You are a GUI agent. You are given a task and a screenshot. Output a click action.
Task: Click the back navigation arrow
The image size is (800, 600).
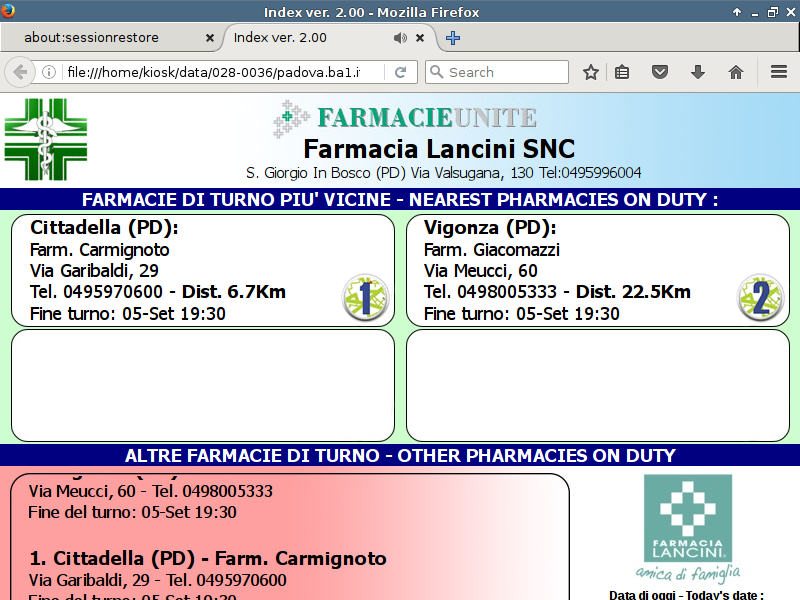19,72
